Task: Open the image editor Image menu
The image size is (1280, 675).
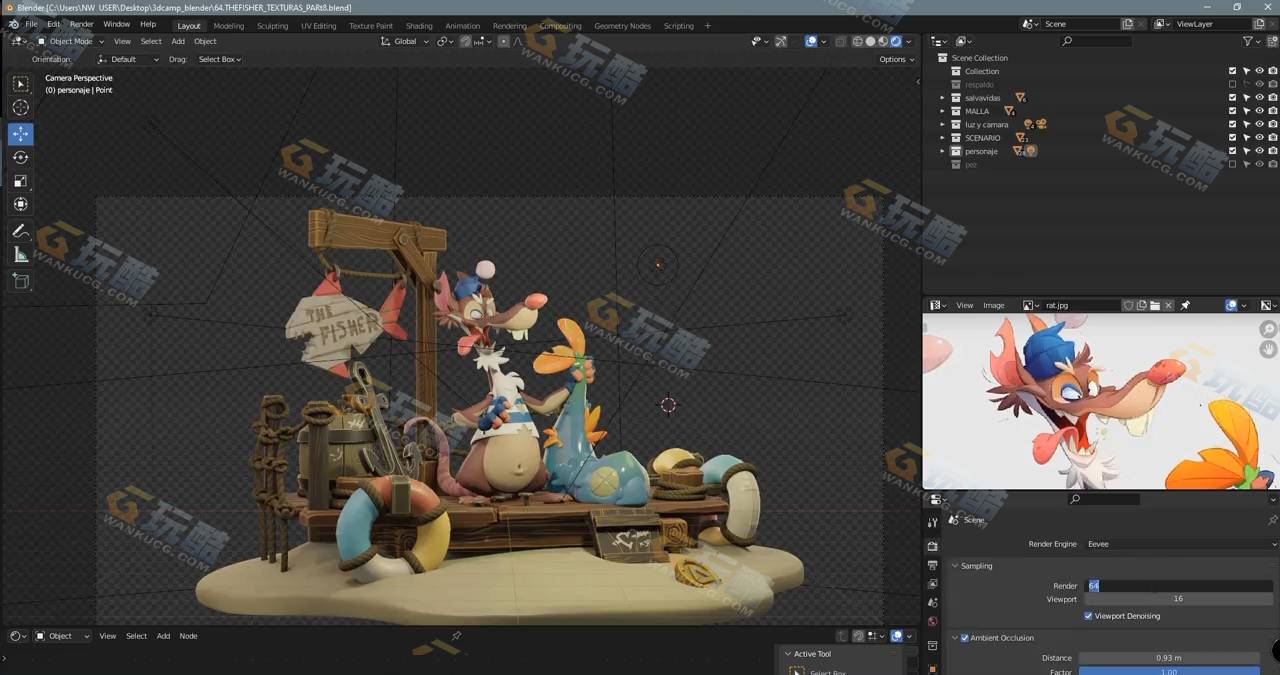Action: click(993, 305)
